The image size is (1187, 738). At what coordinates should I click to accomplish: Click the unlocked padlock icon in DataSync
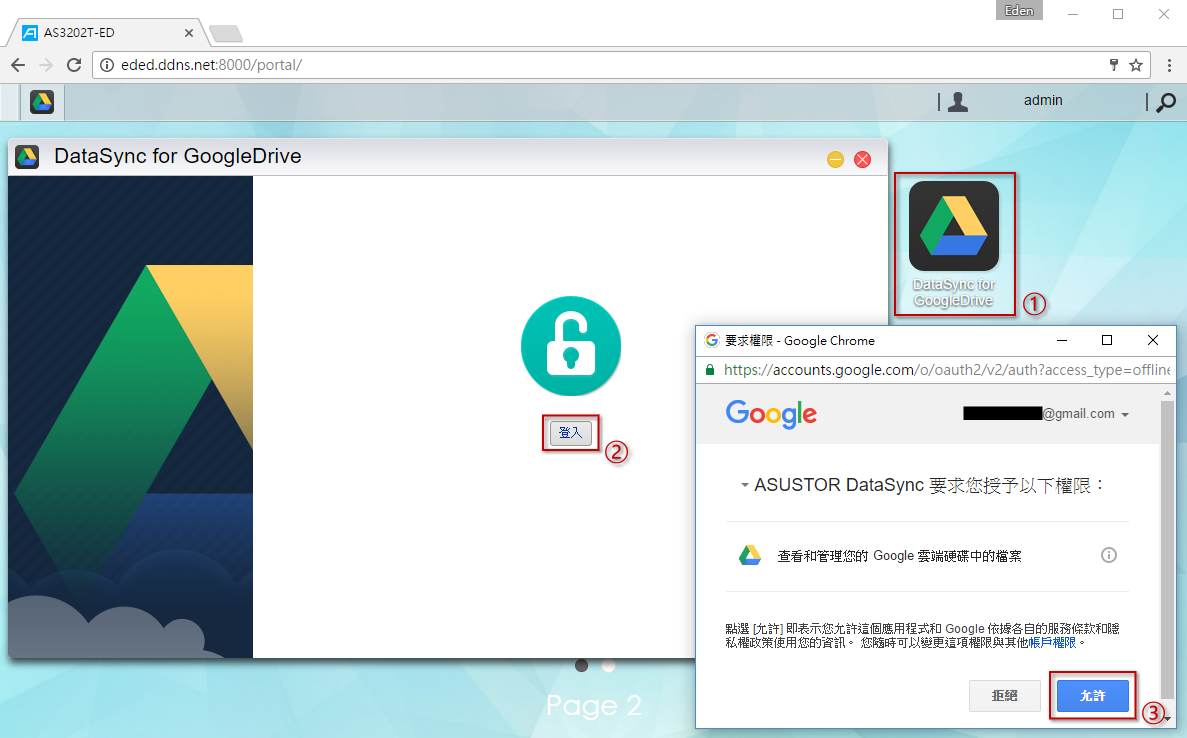[x=571, y=346]
